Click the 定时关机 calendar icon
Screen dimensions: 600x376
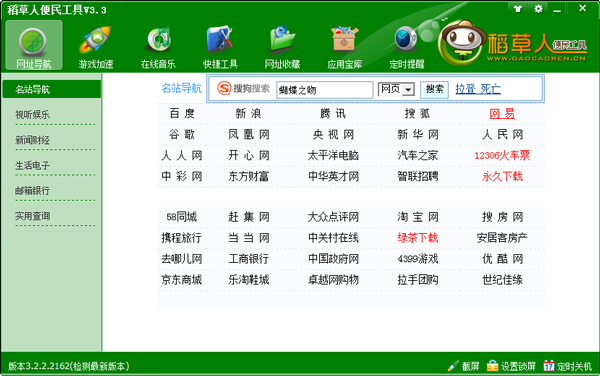549,366
